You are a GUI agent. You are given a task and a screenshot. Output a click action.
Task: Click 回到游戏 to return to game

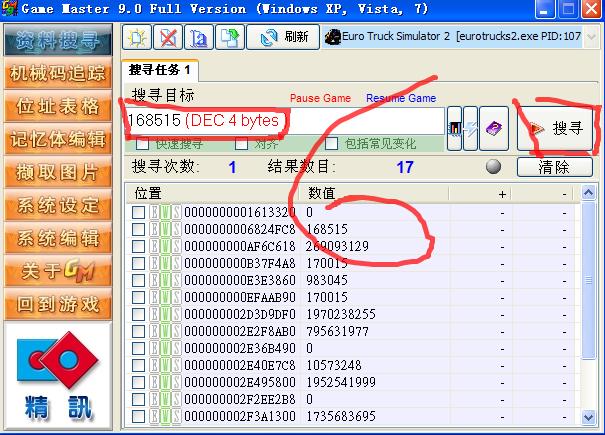(x=58, y=304)
